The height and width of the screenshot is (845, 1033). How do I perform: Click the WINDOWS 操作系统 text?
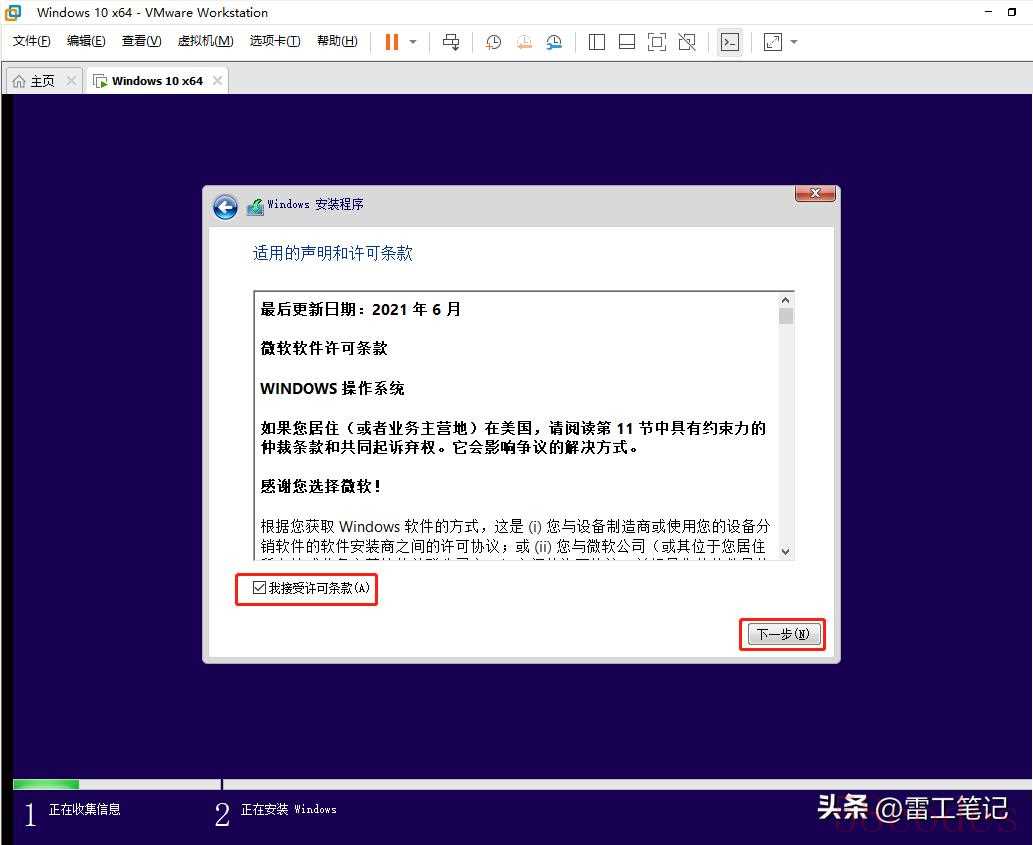coord(332,389)
